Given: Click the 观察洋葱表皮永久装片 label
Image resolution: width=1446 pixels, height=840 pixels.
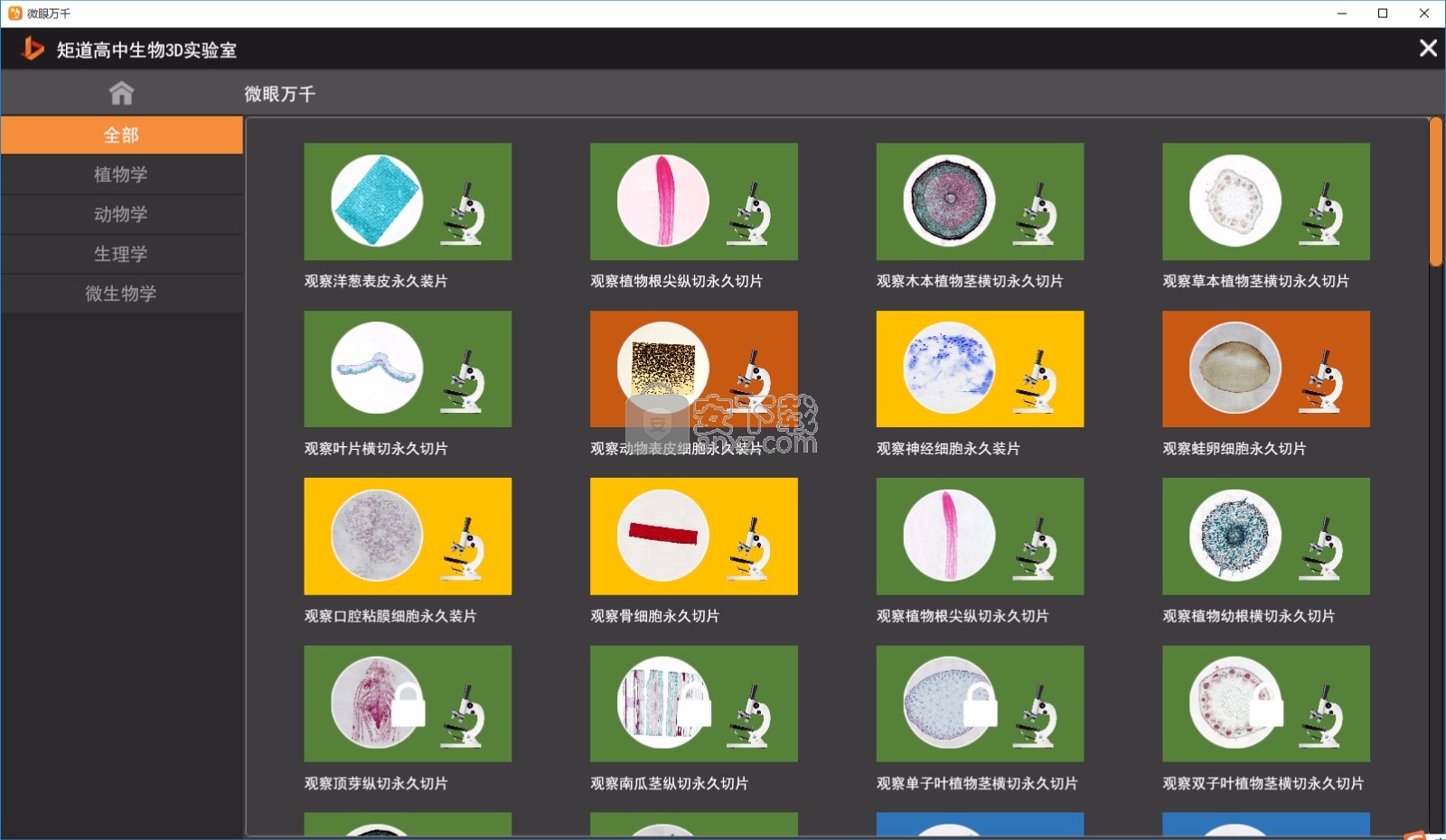Looking at the screenshot, I should coord(376,281).
